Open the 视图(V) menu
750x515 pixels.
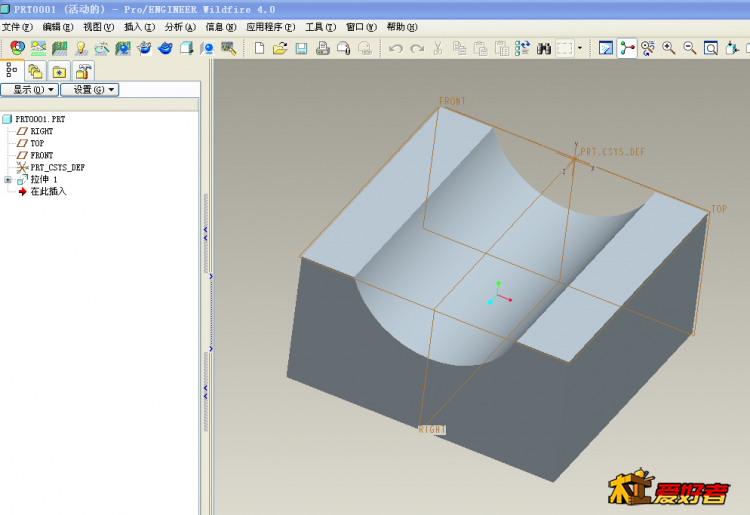point(99,27)
